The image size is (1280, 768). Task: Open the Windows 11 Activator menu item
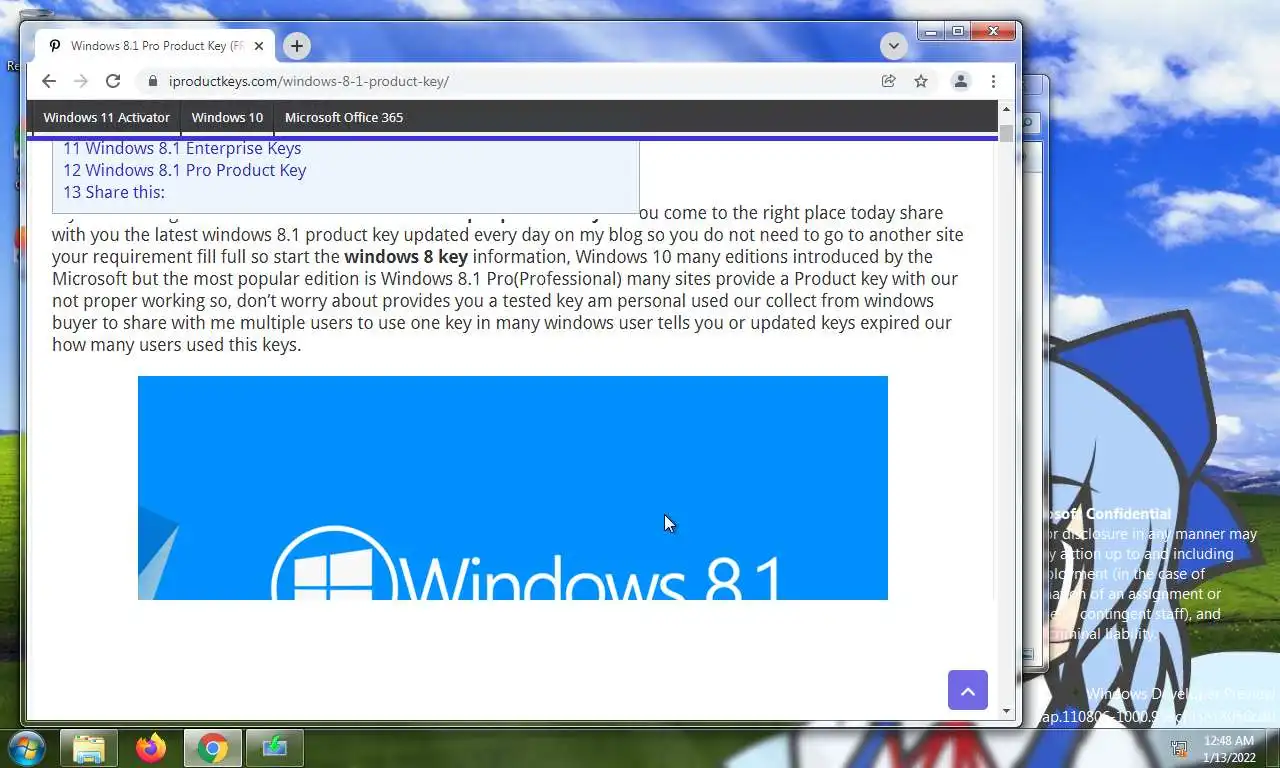click(x=106, y=117)
